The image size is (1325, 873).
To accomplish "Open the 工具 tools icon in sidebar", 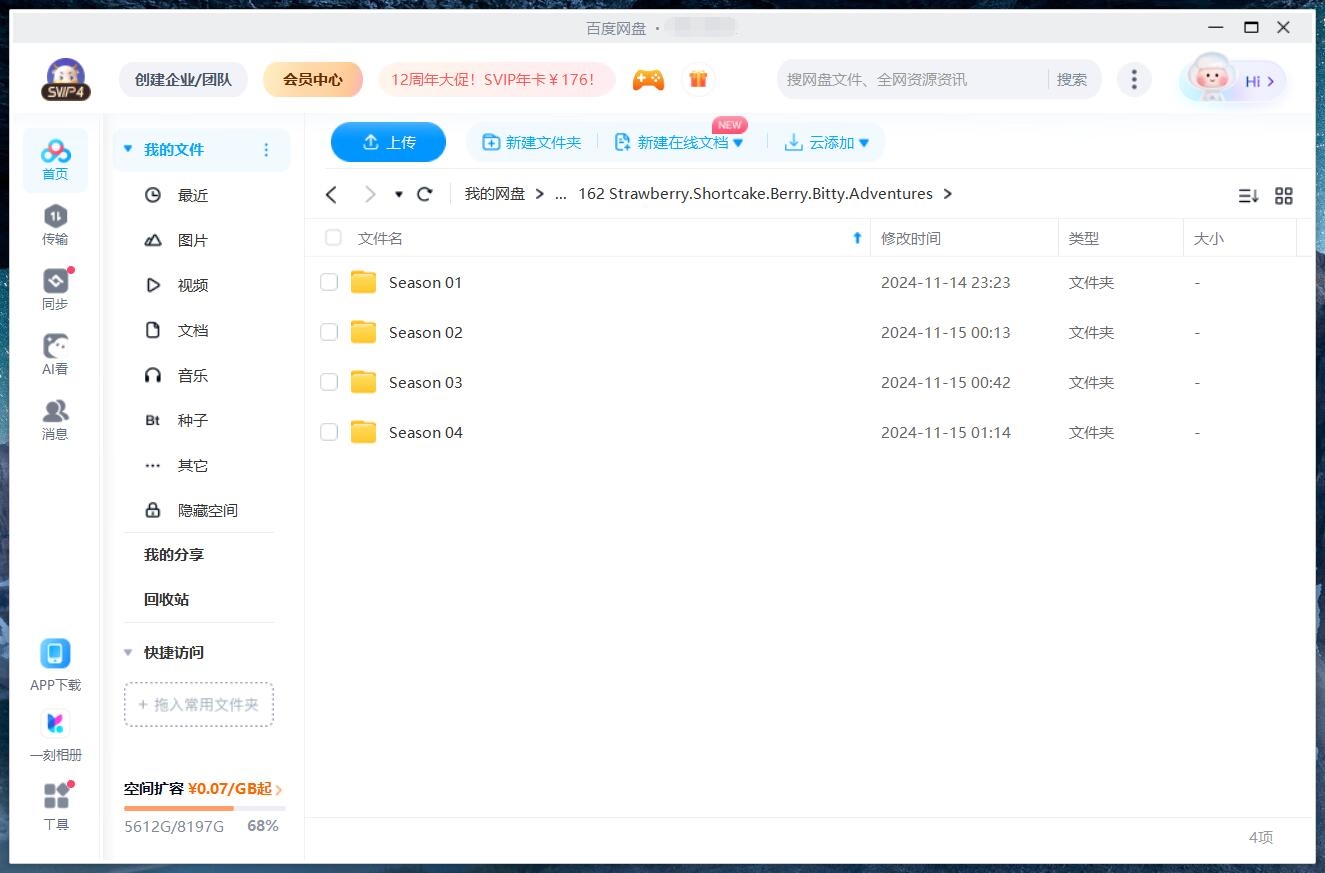I will tap(56, 806).
